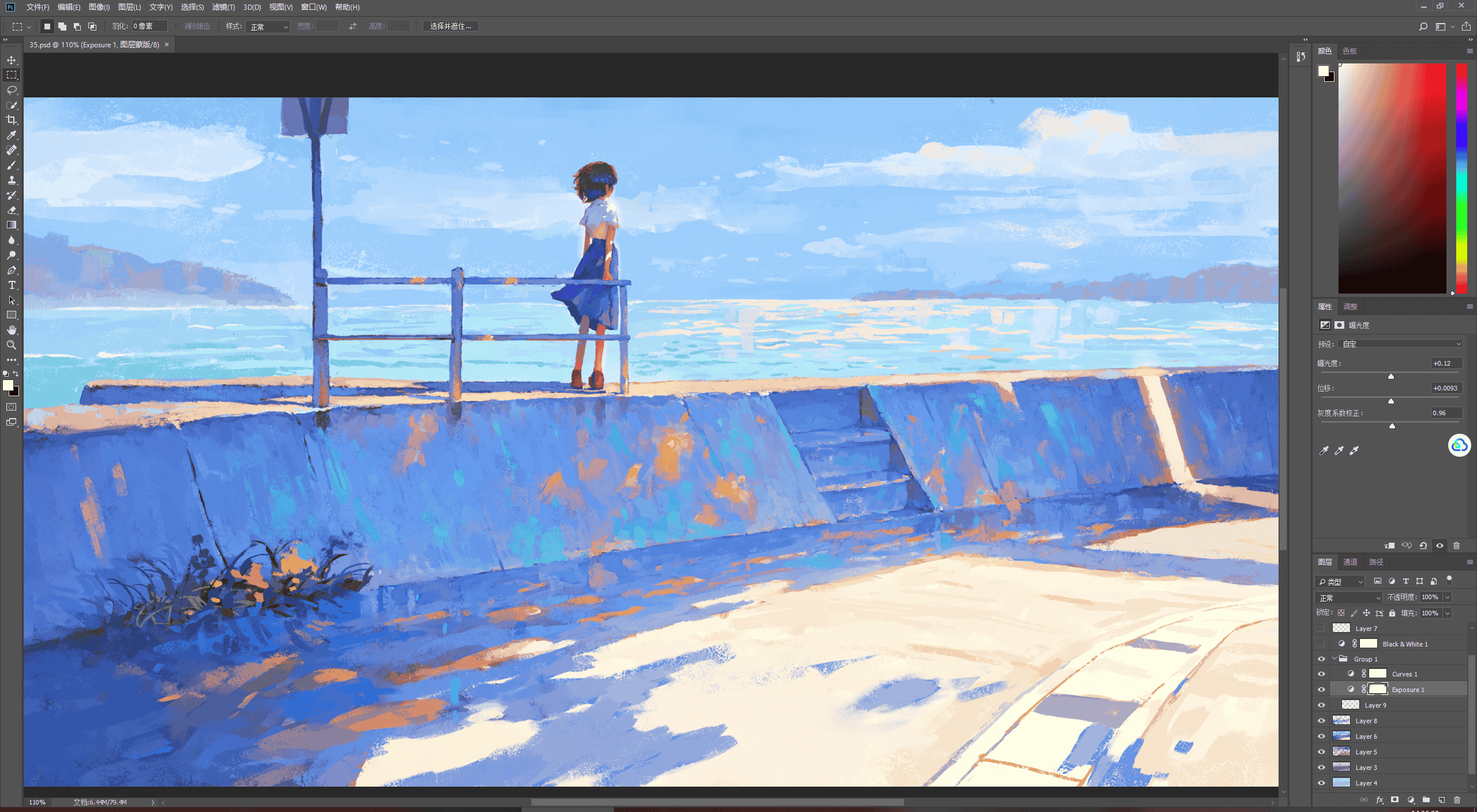Create a new layer via icon
The width and height of the screenshot is (1477, 812).
(x=1441, y=800)
